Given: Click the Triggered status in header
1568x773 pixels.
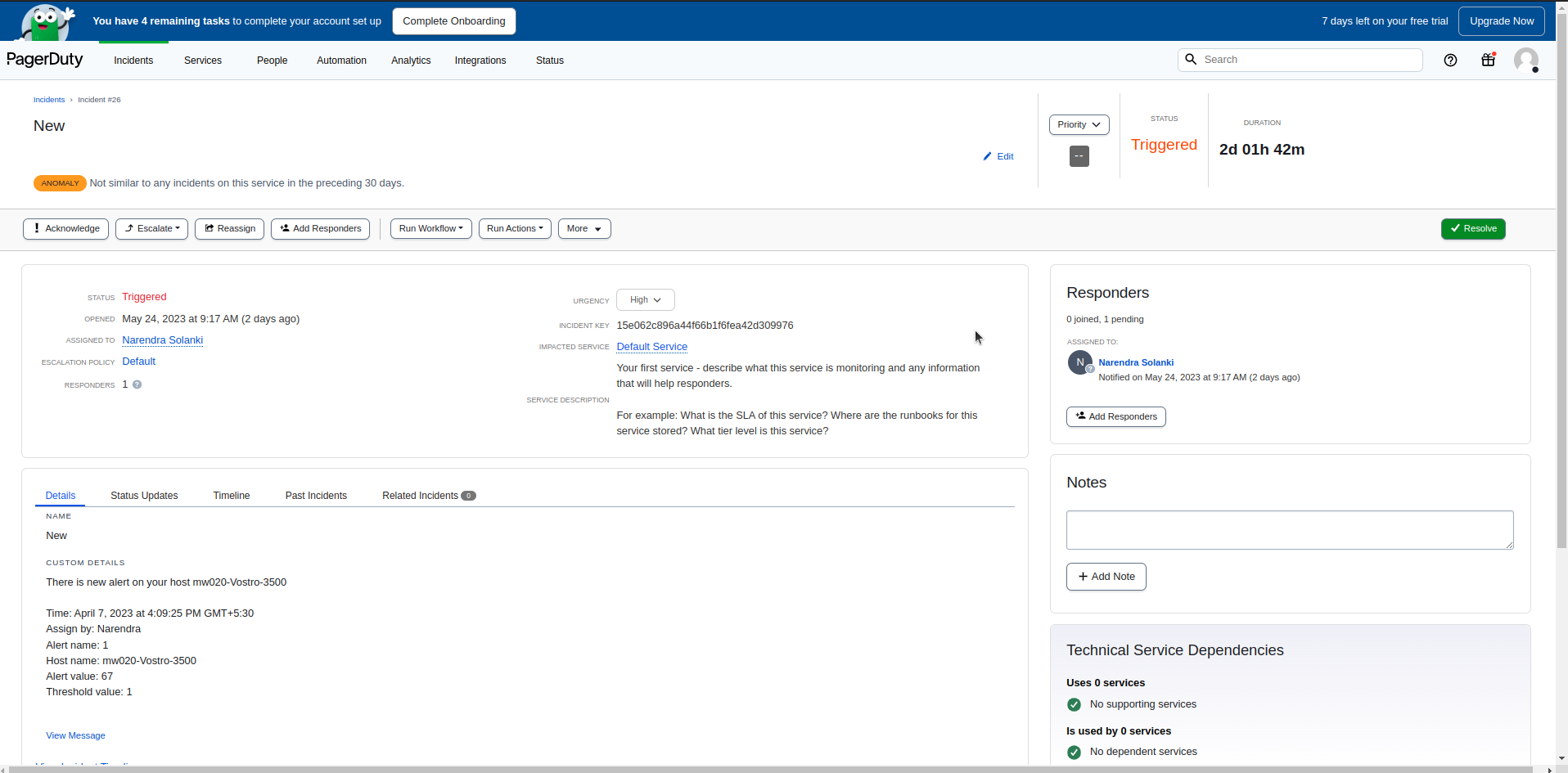Looking at the screenshot, I should click(1164, 145).
